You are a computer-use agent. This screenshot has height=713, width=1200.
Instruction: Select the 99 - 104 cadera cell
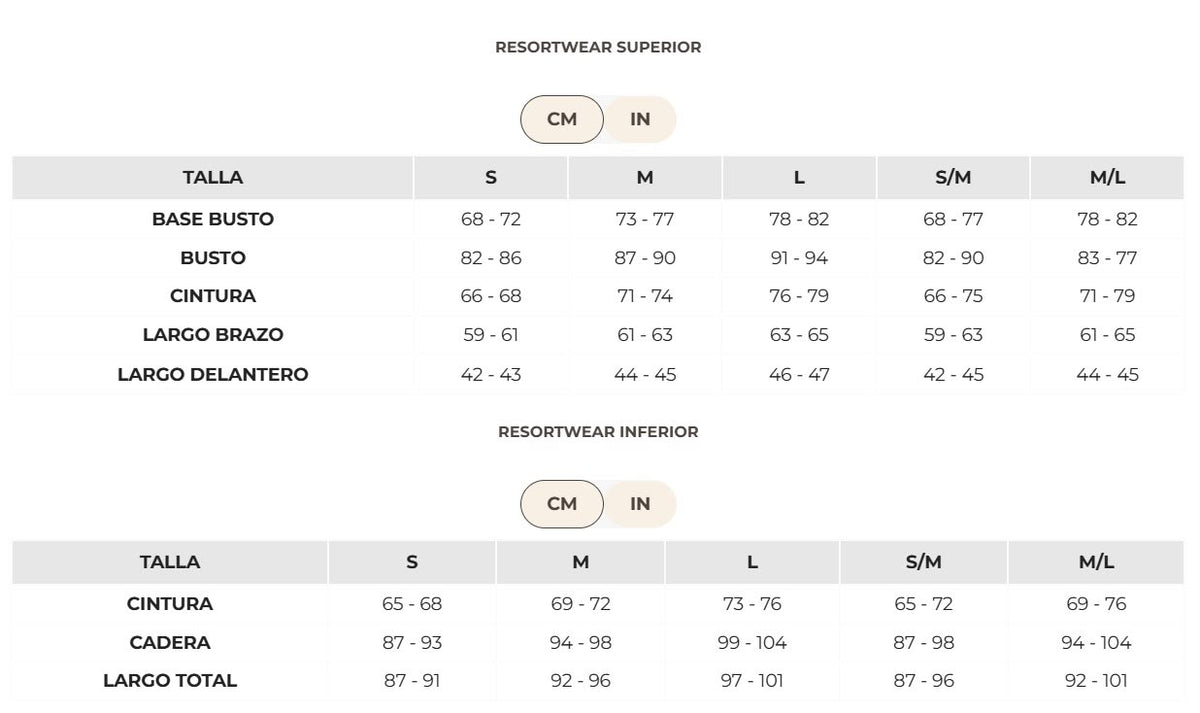pos(752,642)
